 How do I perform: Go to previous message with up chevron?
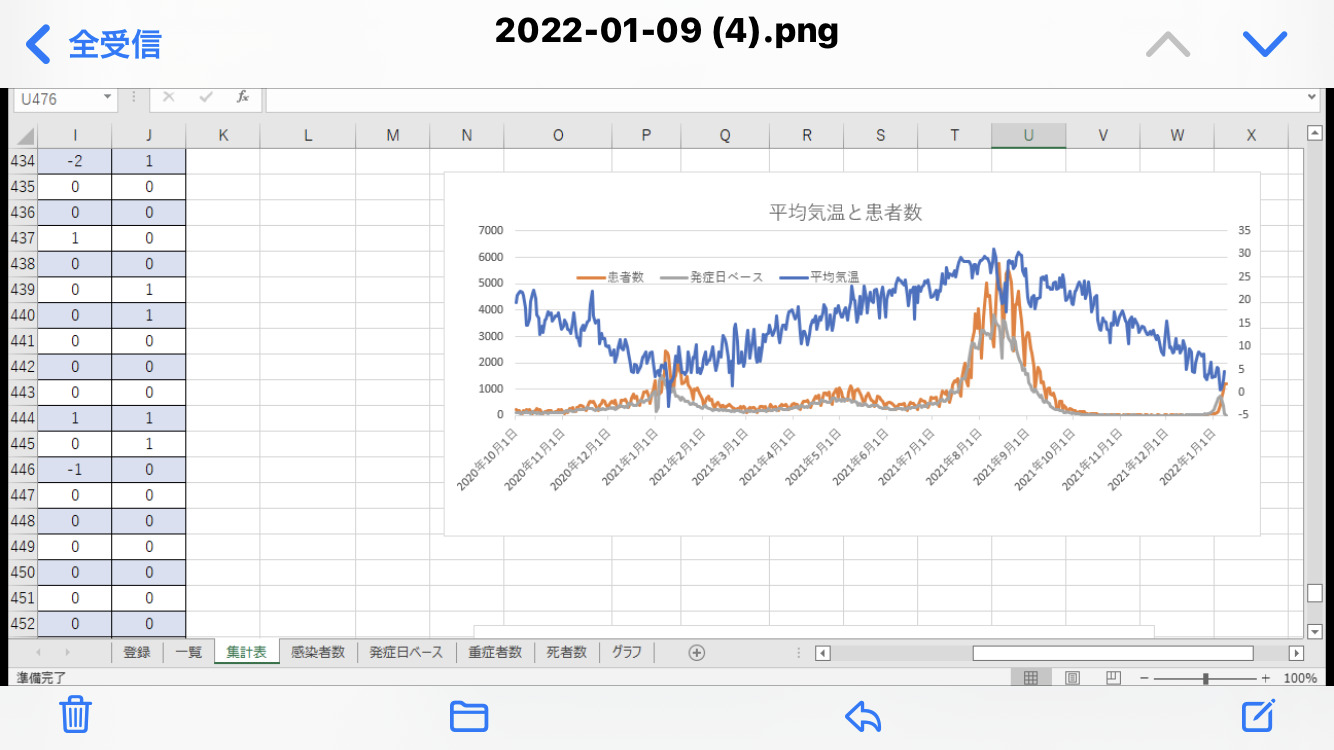(x=1167, y=44)
